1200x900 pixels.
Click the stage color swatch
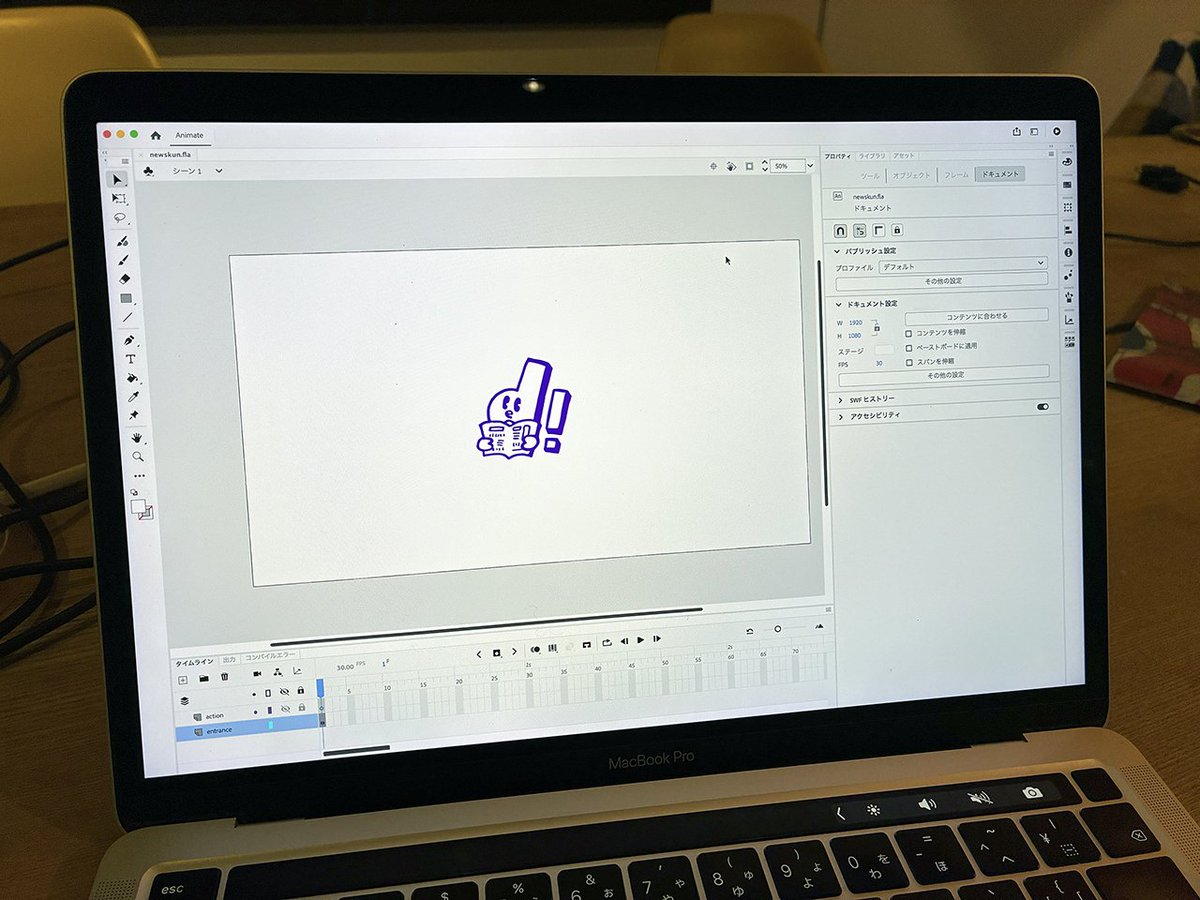tap(884, 349)
